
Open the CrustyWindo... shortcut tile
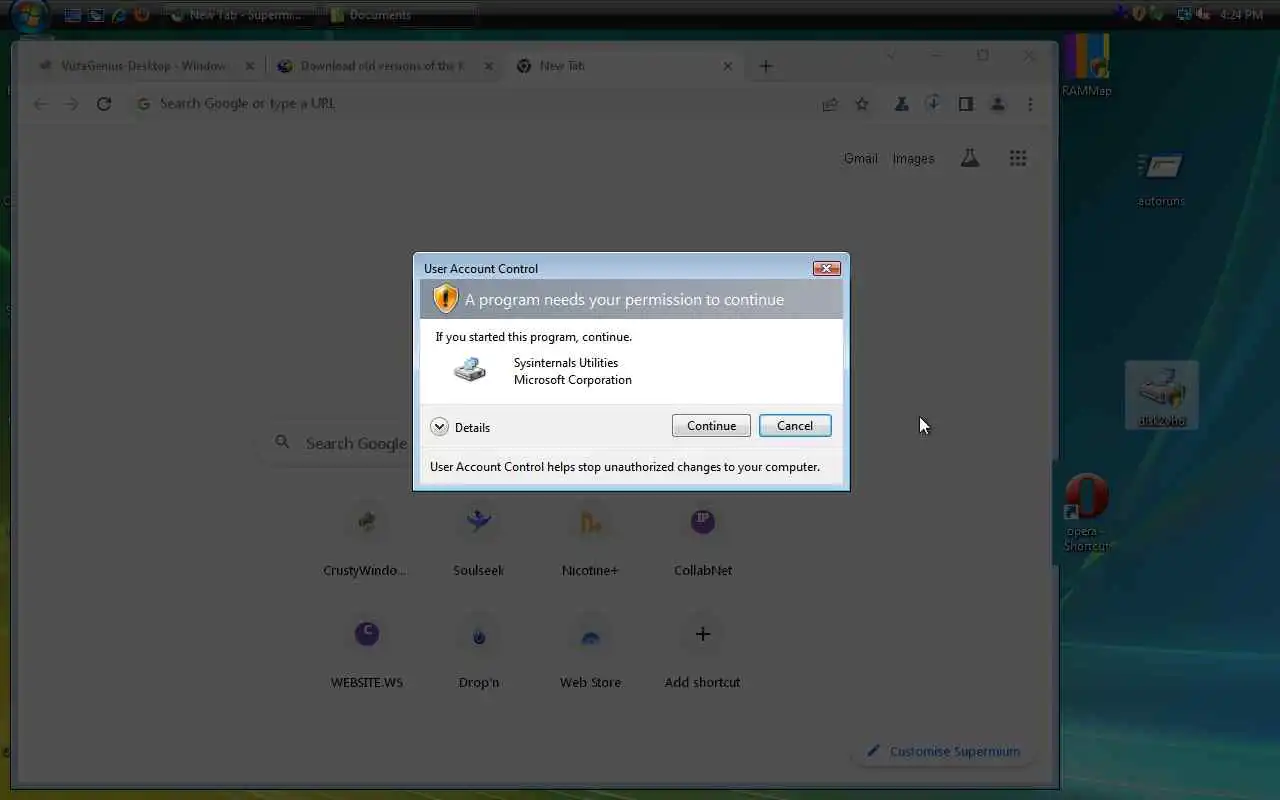click(x=366, y=540)
